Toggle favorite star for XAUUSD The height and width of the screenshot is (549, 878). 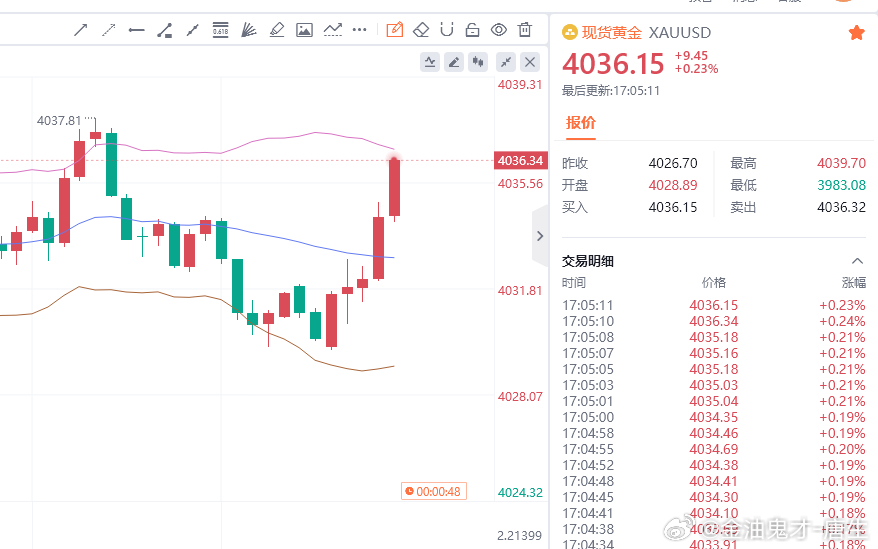pos(857,32)
